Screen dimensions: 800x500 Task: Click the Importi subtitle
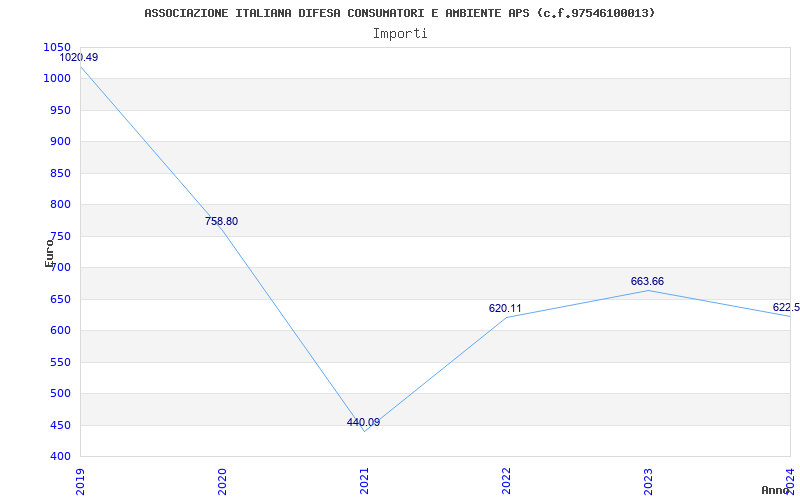[400, 34]
